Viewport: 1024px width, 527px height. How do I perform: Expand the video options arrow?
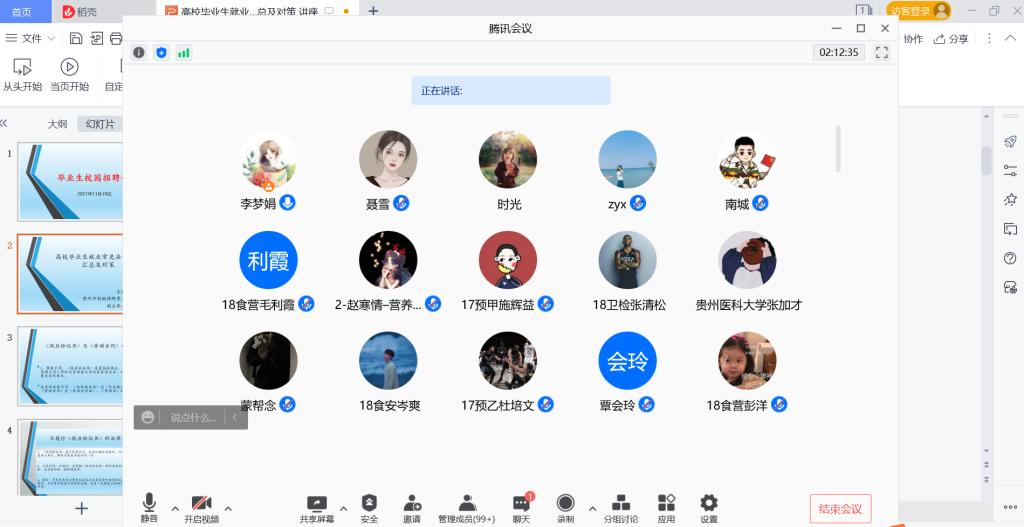pyautogui.click(x=228, y=509)
